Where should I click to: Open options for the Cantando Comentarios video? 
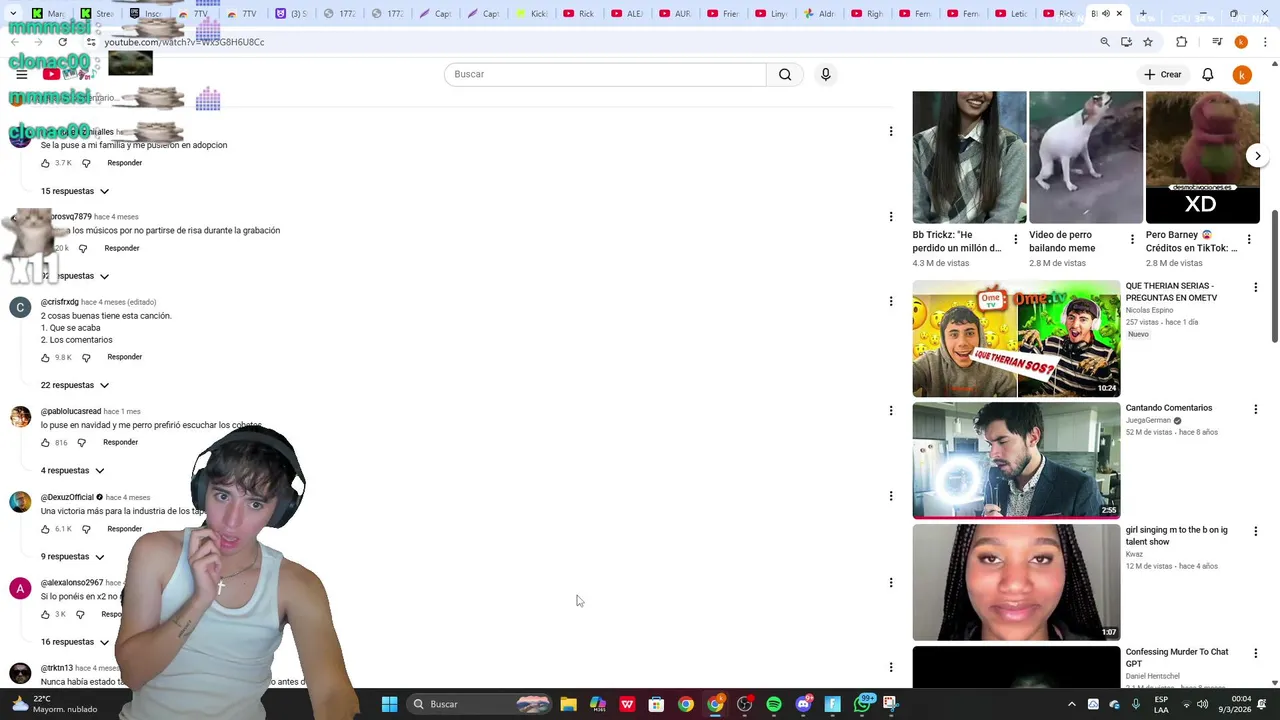click(1255, 409)
